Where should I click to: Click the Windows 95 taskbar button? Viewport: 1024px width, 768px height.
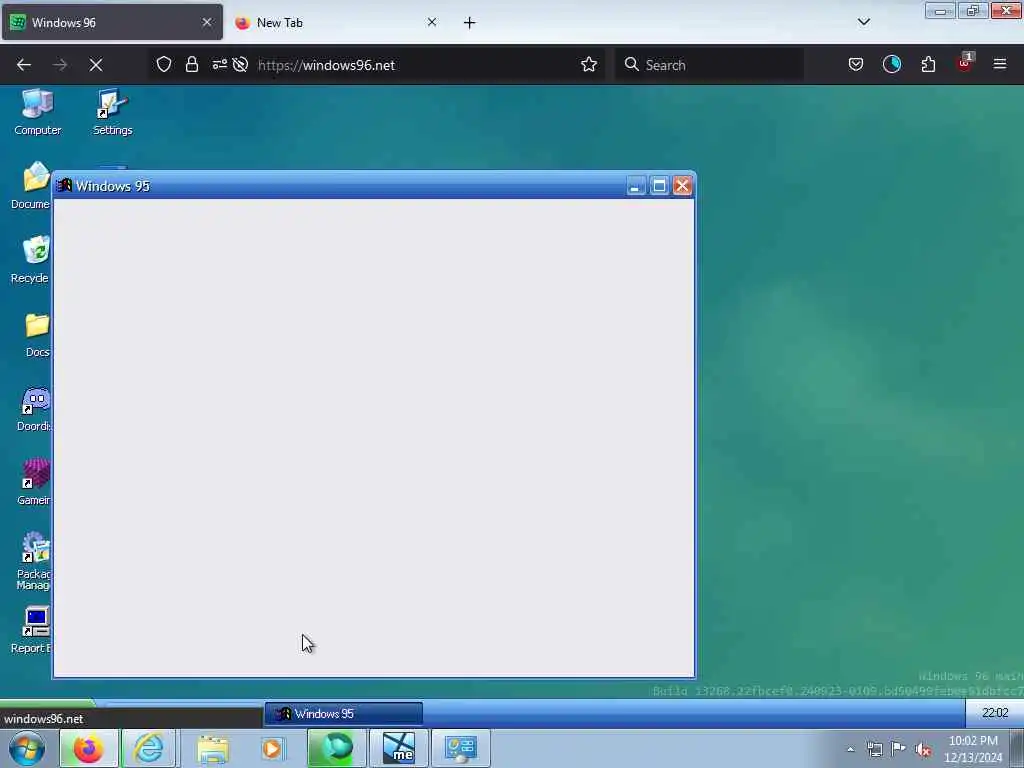coord(344,714)
